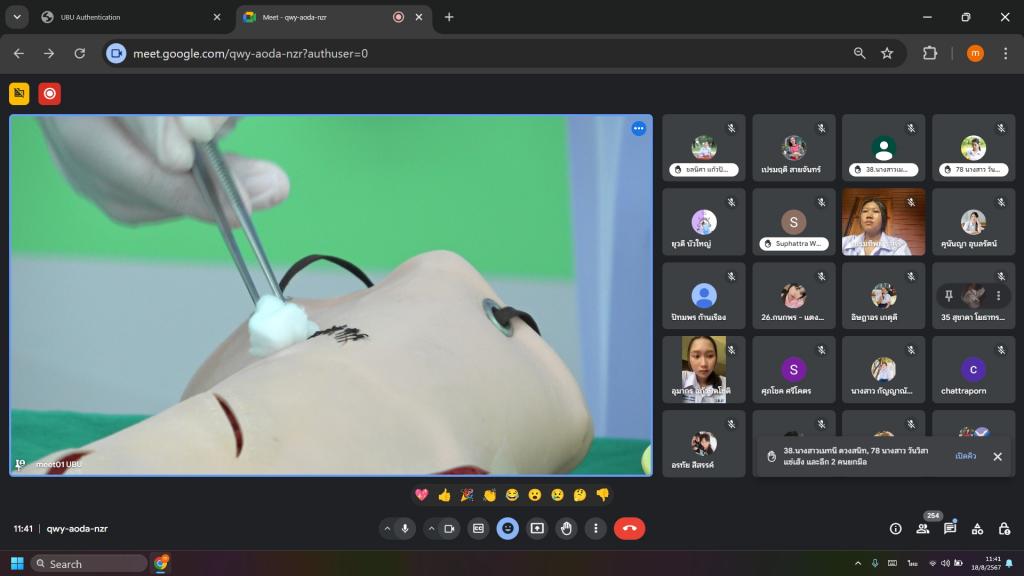Toggle the camera on or off
The width and height of the screenshot is (1024, 576).
[x=449, y=529]
